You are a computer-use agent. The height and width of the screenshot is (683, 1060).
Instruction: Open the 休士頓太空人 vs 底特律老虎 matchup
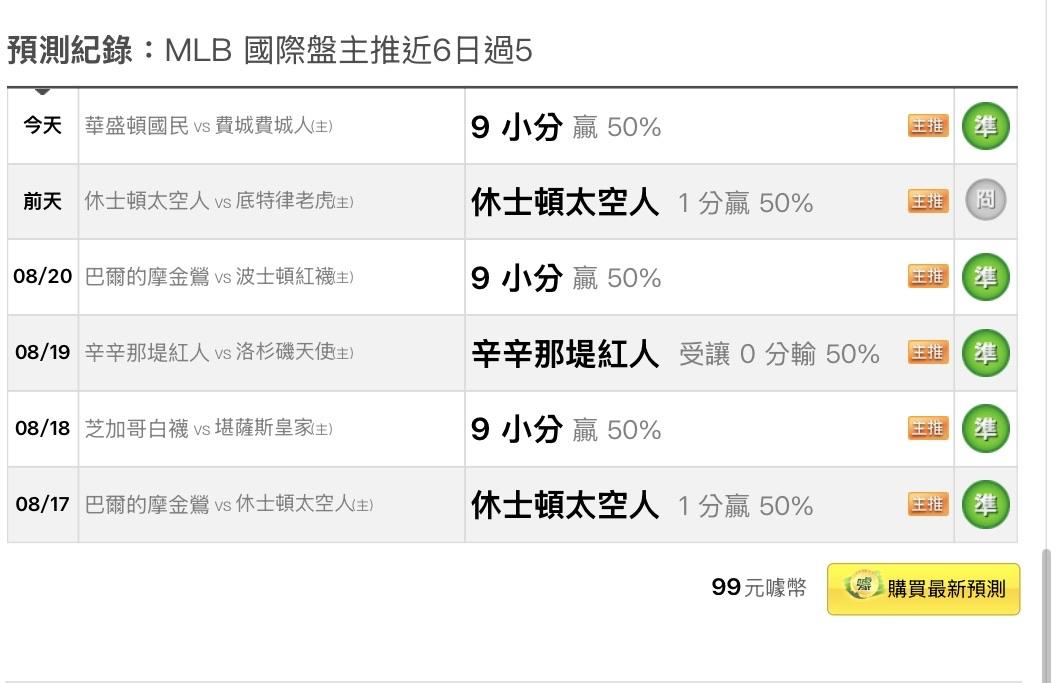[219, 201]
